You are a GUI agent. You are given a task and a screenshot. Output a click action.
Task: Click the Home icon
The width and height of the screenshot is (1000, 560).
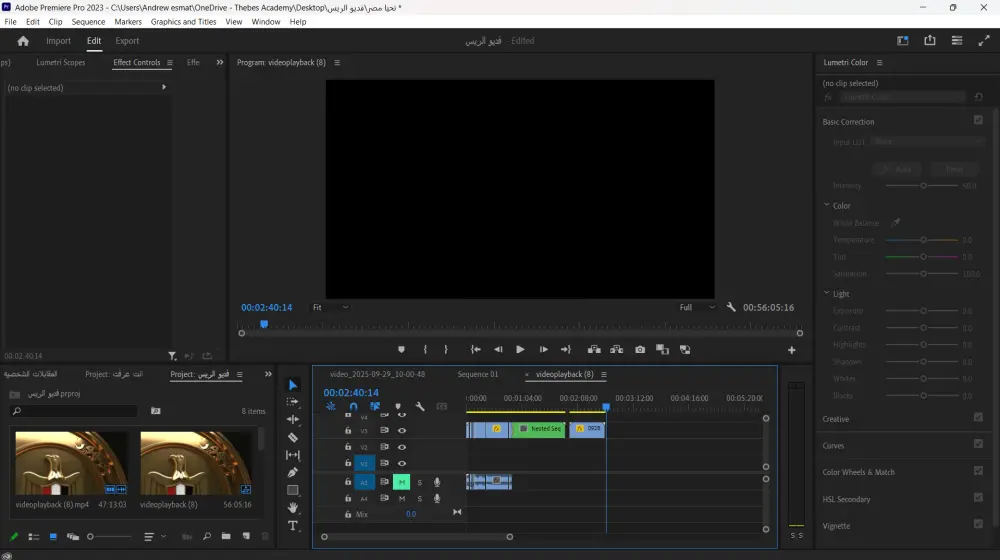pyautogui.click(x=23, y=41)
